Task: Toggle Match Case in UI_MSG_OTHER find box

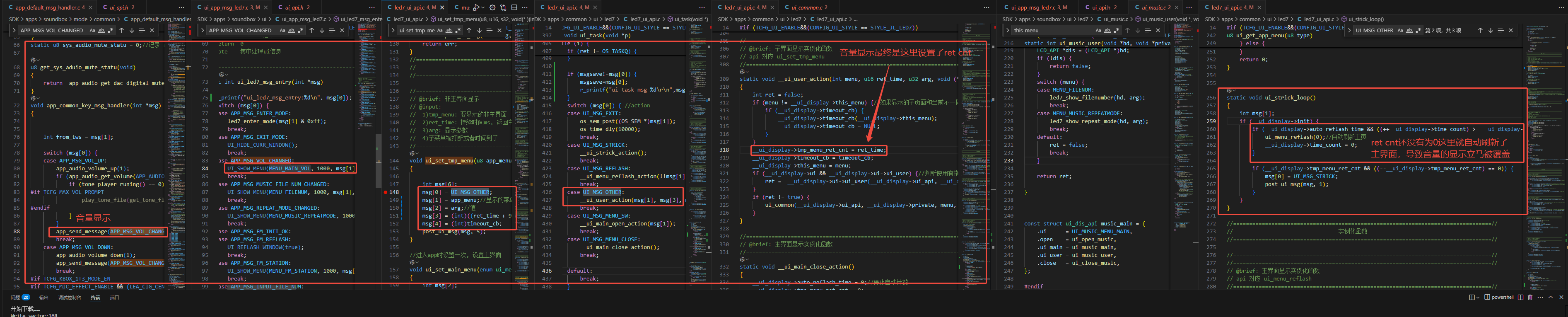Action: 1401,30
